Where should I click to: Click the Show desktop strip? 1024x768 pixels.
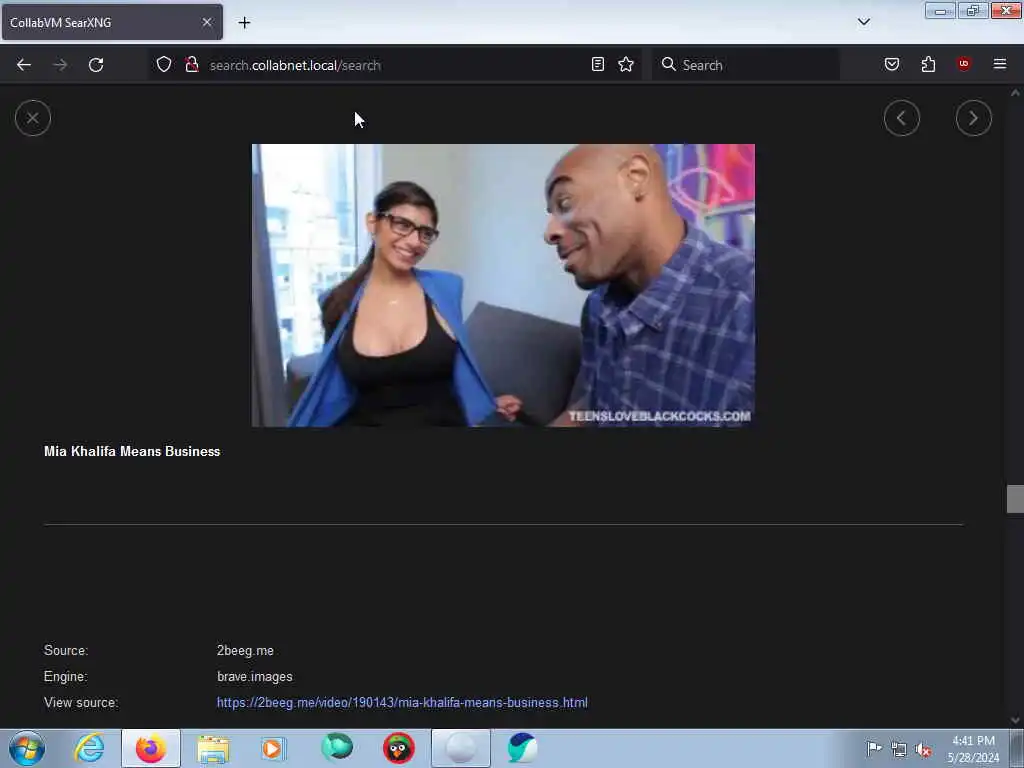click(1017, 748)
